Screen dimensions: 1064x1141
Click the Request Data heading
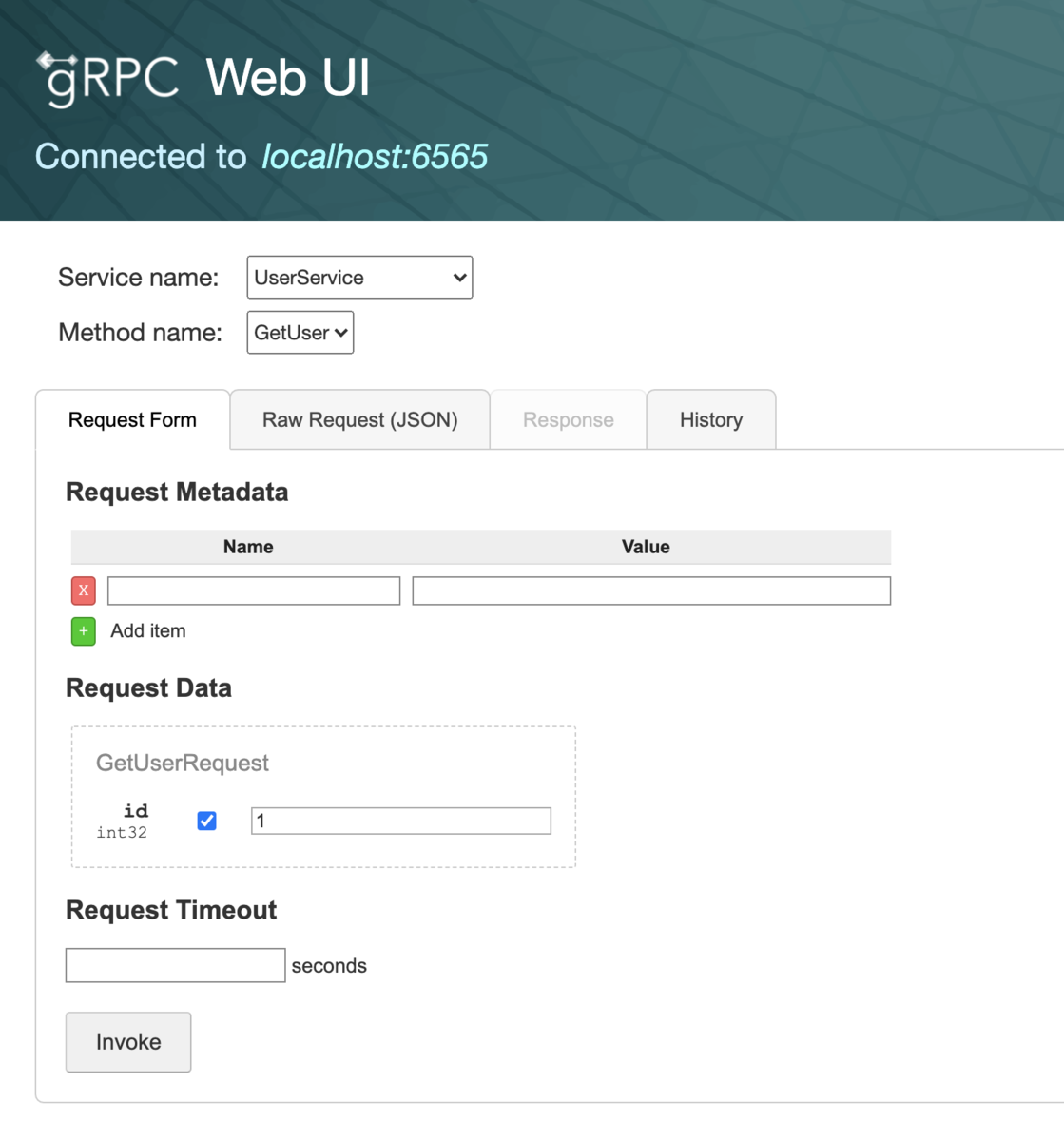[148, 688]
